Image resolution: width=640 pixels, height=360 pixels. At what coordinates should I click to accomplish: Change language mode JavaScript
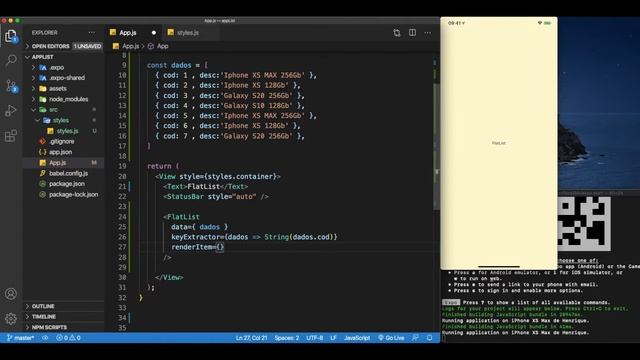point(357,338)
